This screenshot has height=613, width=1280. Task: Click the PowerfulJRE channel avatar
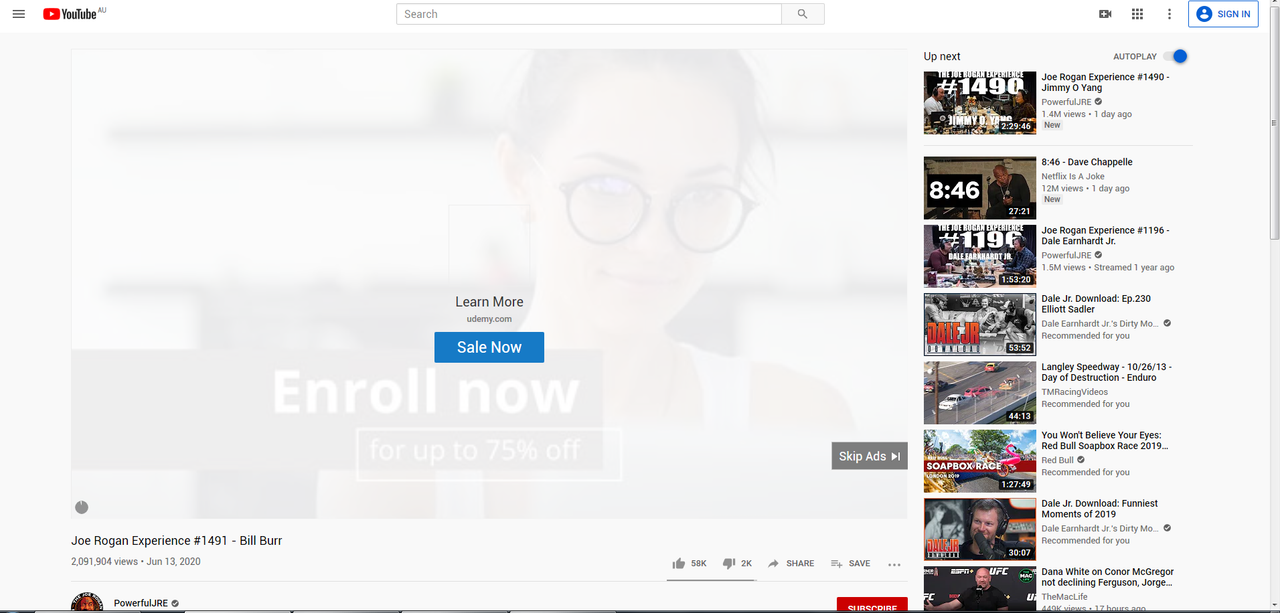[x=87, y=603]
